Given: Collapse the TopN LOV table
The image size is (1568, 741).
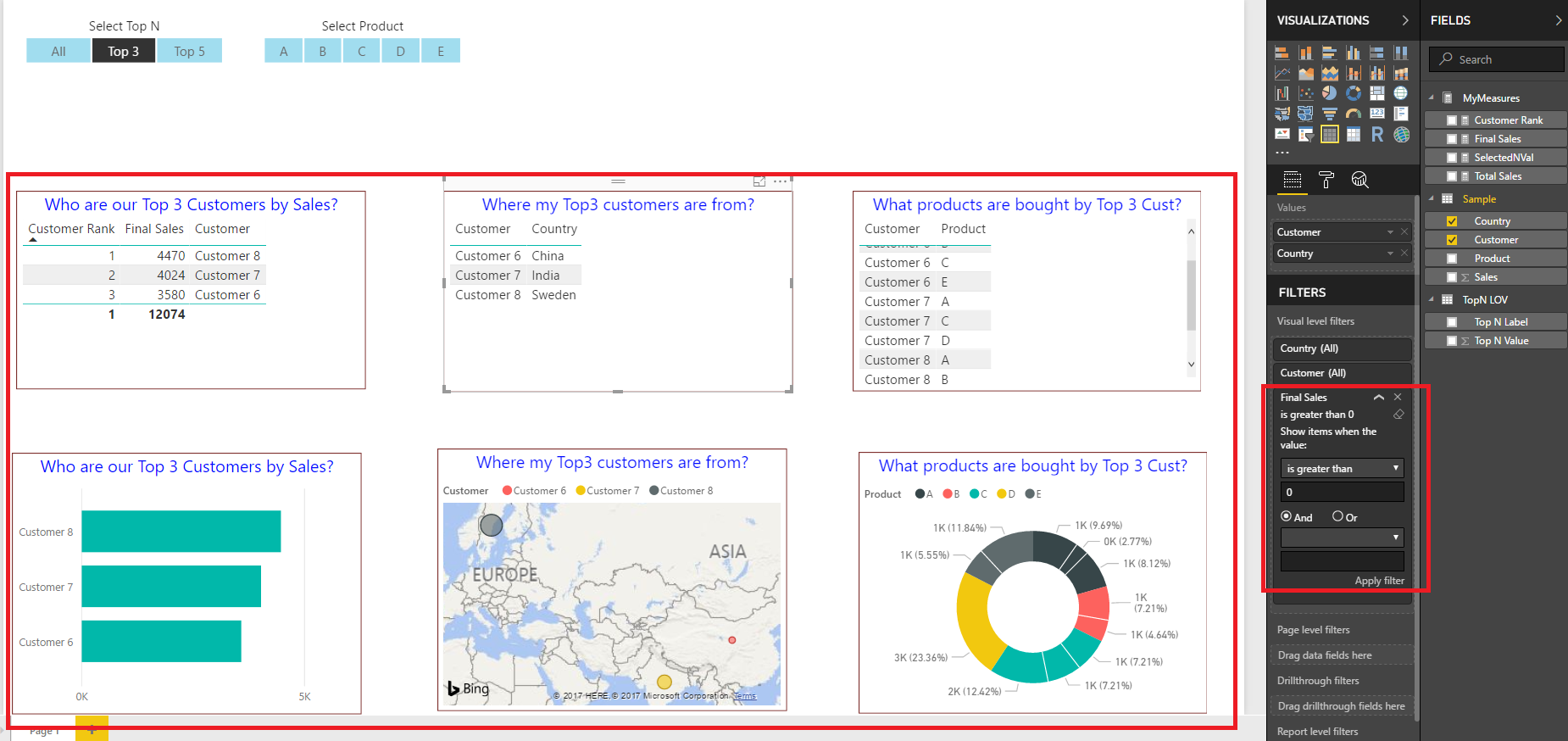Looking at the screenshot, I should coord(1432,299).
